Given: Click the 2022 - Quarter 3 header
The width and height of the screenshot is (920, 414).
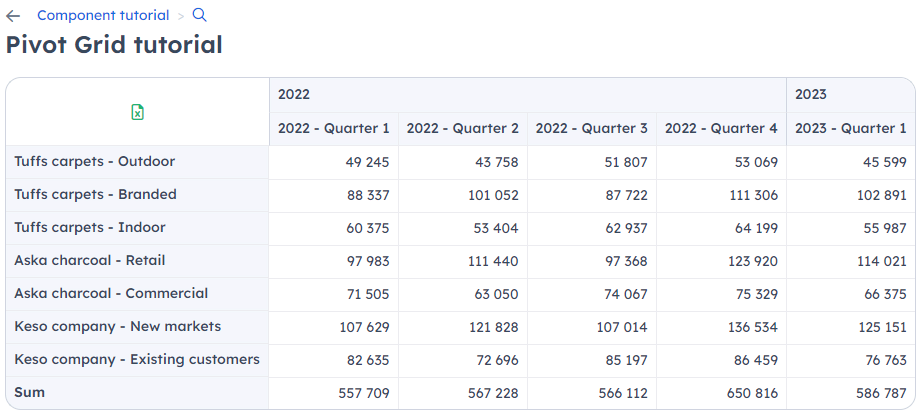Looking at the screenshot, I should pyautogui.click(x=592, y=128).
